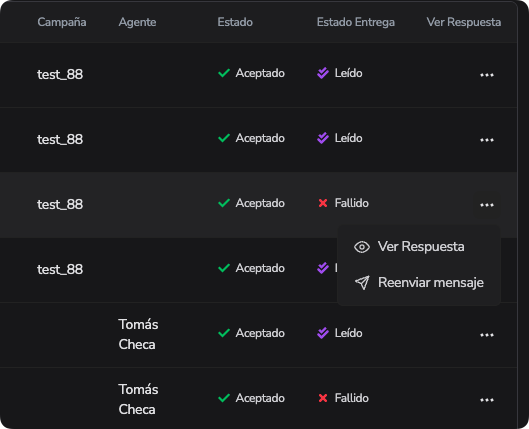The image size is (529, 429).
Task: Click the purple double-check icon in first row
Action: 323,73
